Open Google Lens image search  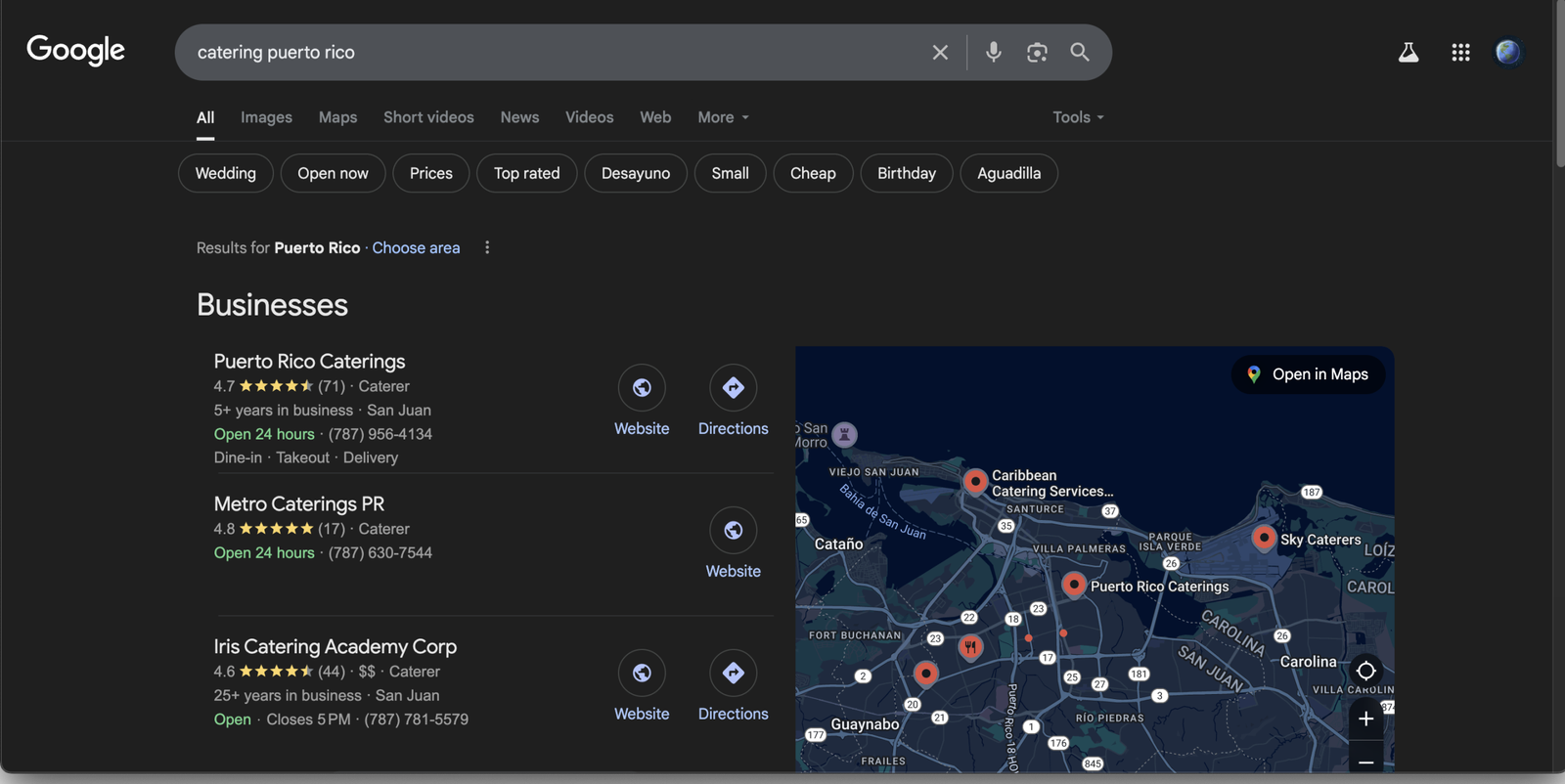pos(1037,53)
